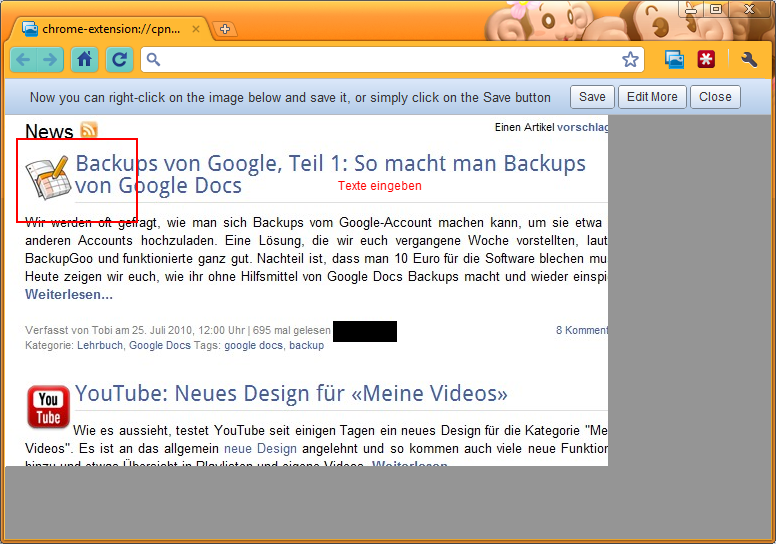Open the Backups von Google headline
The width and height of the screenshot is (776, 544).
(x=330, y=174)
